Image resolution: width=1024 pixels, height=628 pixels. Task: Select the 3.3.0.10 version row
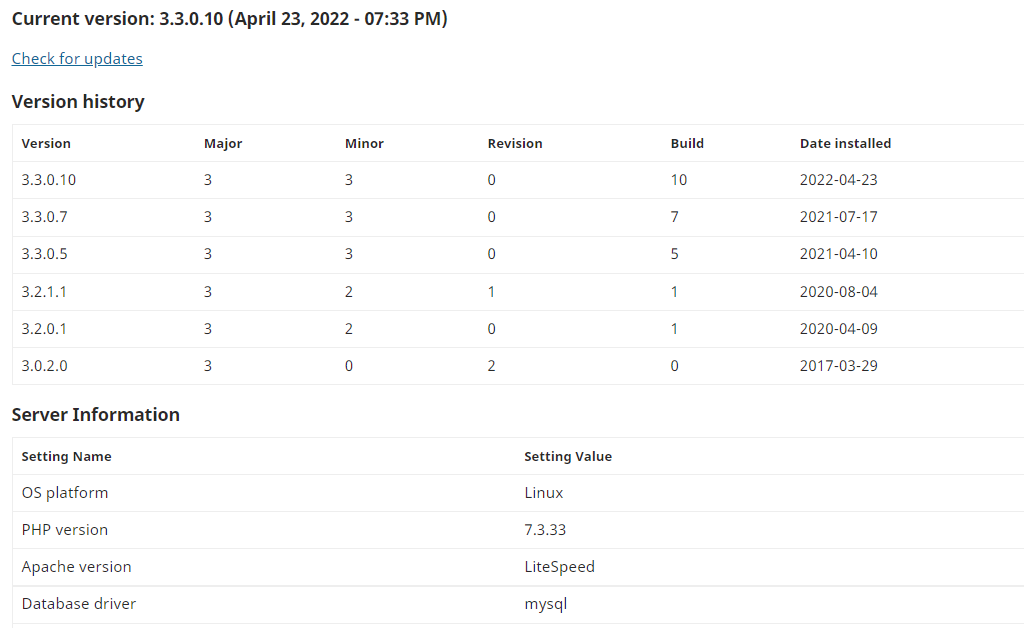(x=518, y=180)
